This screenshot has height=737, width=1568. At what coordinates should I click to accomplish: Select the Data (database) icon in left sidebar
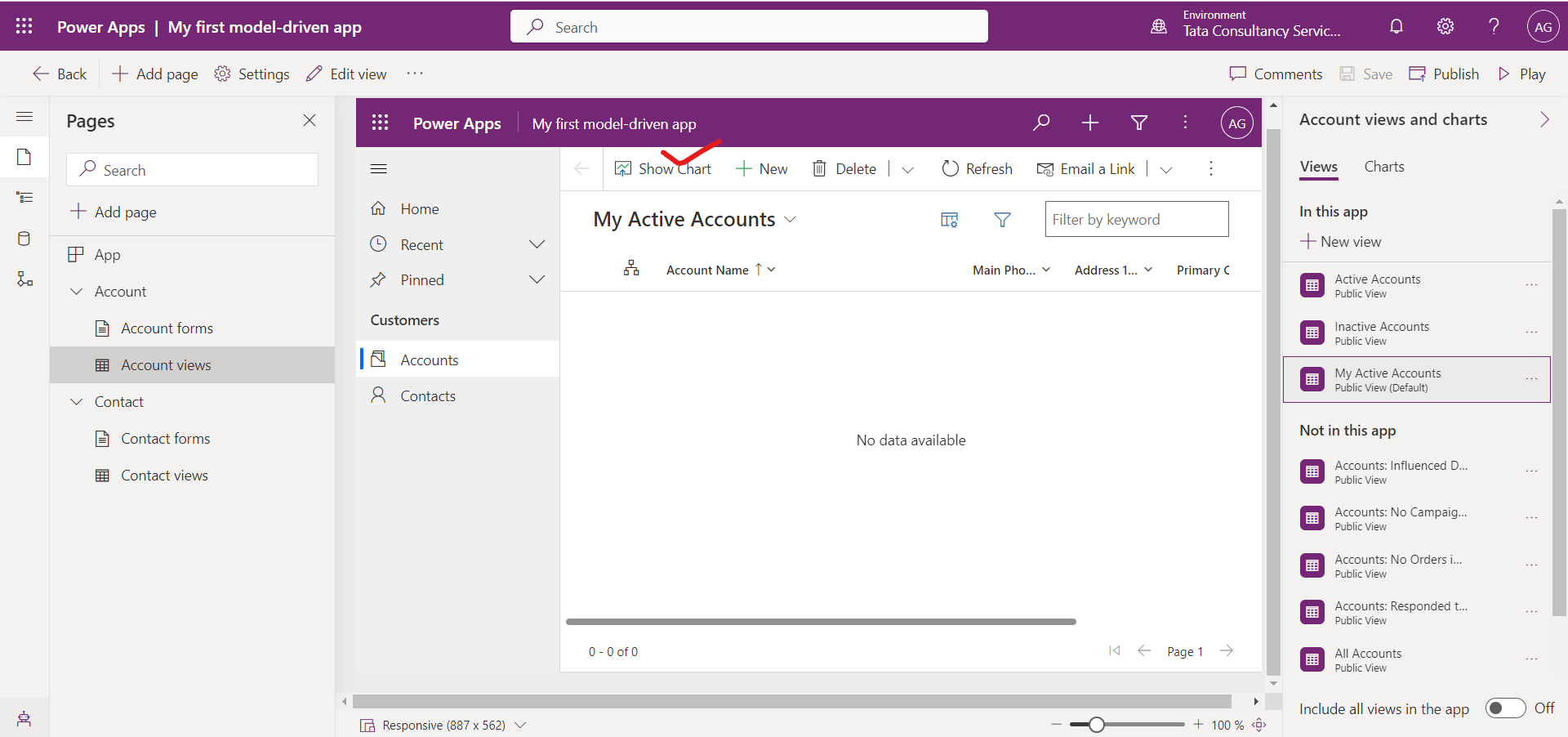[x=24, y=239]
